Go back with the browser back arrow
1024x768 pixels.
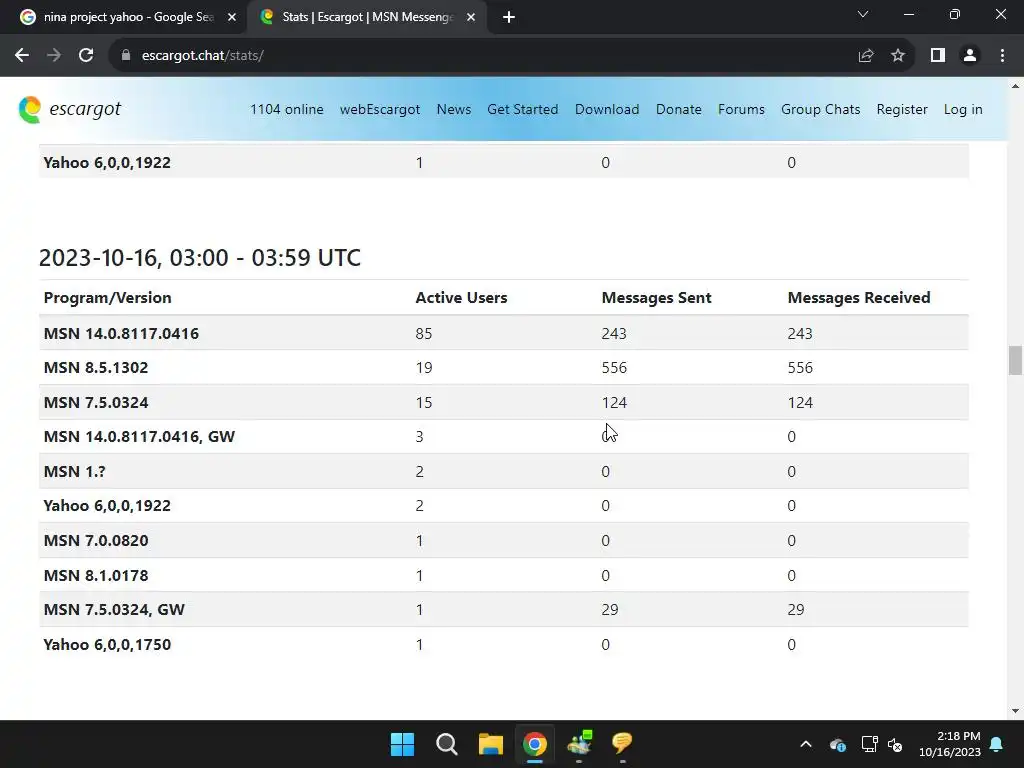click(x=22, y=56)
